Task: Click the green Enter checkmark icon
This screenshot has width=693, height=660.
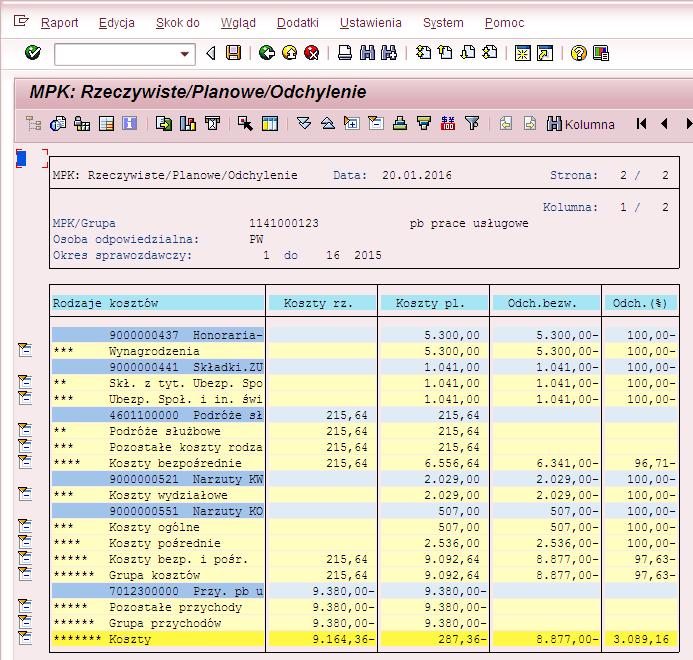Action: pos(33,53)
